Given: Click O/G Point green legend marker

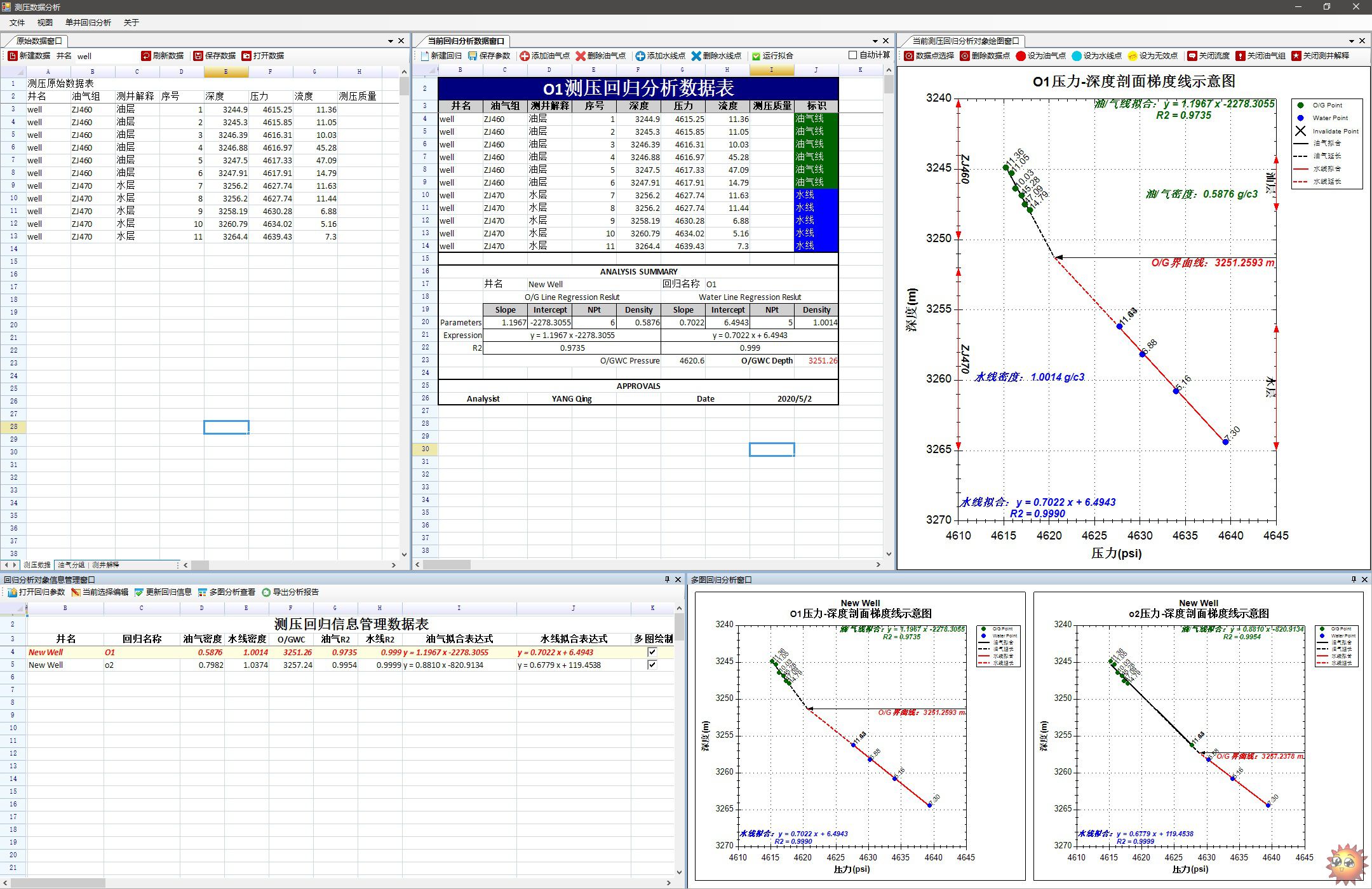Looking at the screenshot, I should (1300, 105).
